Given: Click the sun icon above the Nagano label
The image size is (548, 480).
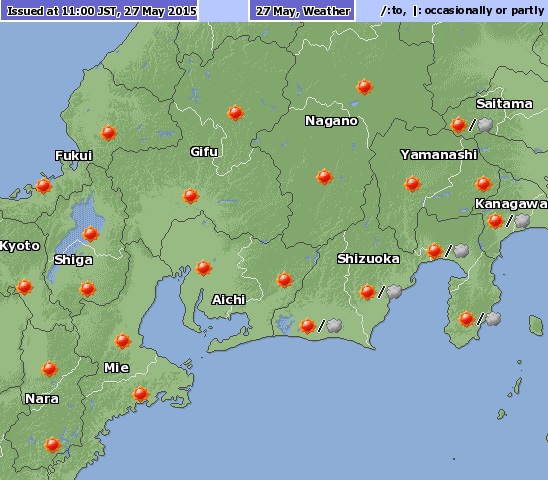Looking at the screenshot, I should pos(365,87).
